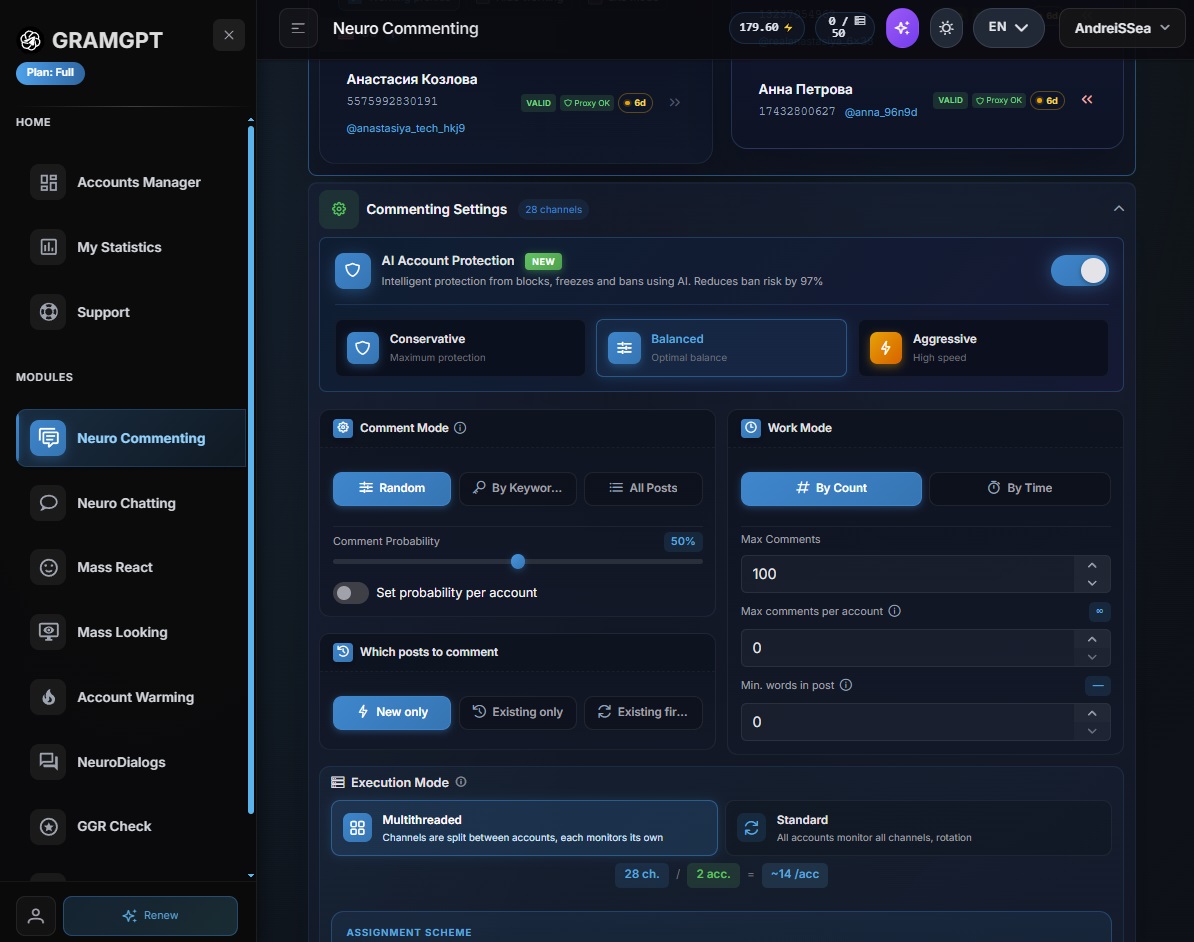Close the sidebar with the X button

point(228,35)
